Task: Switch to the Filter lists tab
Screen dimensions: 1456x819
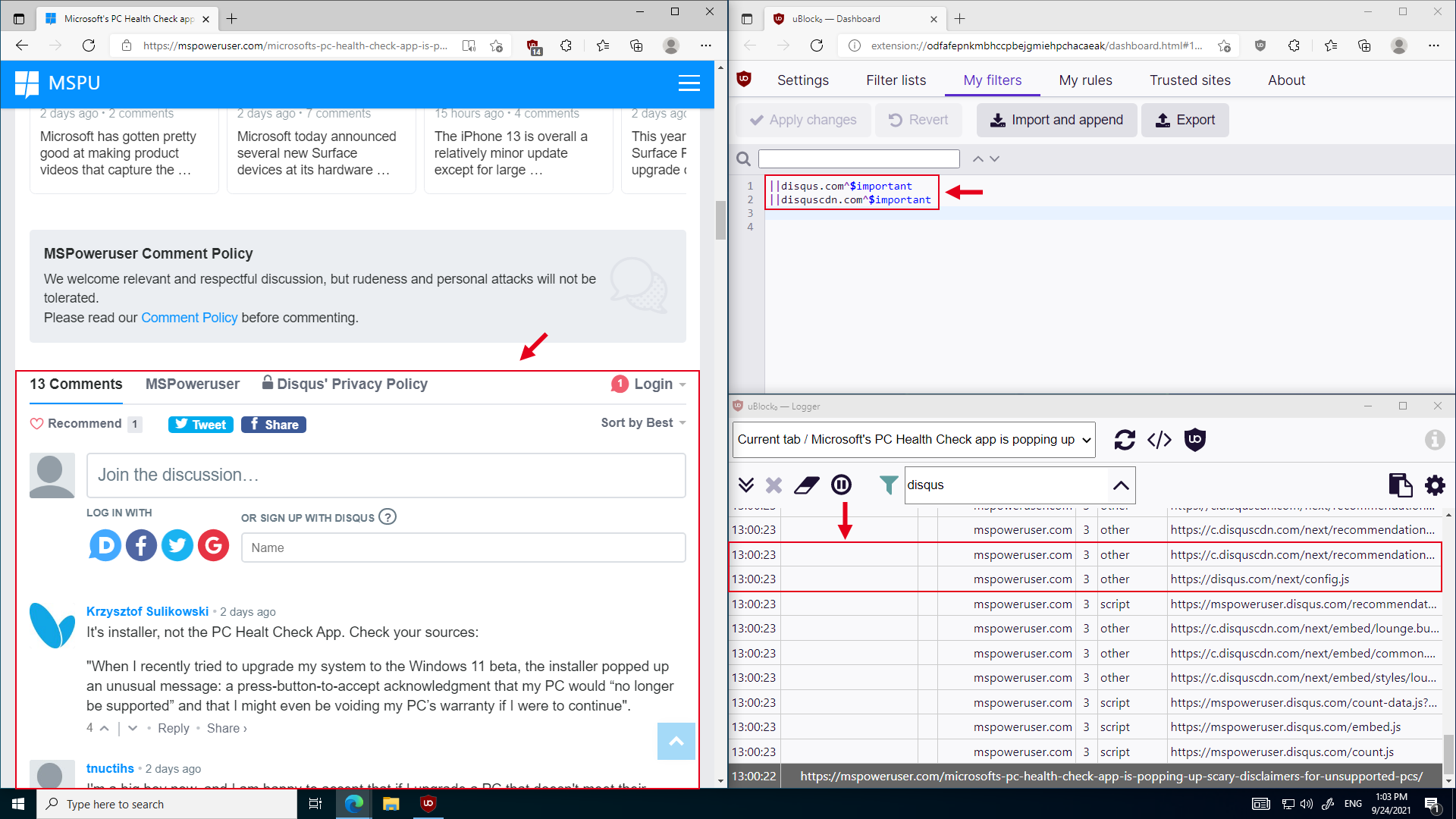Action: click(x=896, y=80)
